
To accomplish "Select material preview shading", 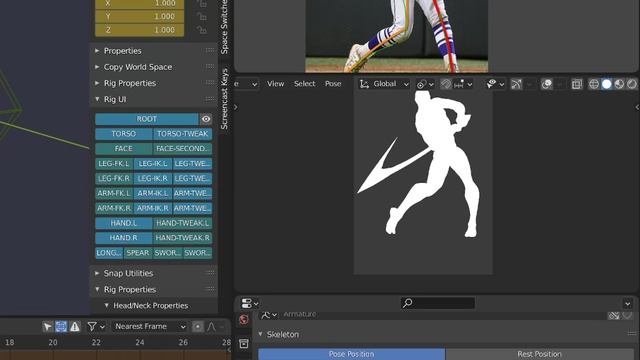I will 619,84.
